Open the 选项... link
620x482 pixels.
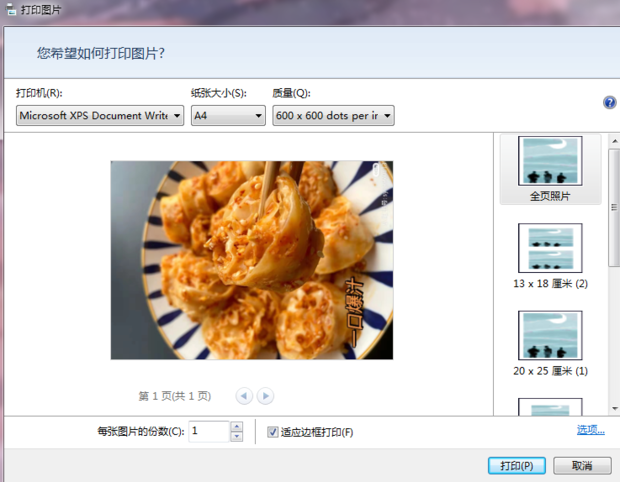click(591, 430)
